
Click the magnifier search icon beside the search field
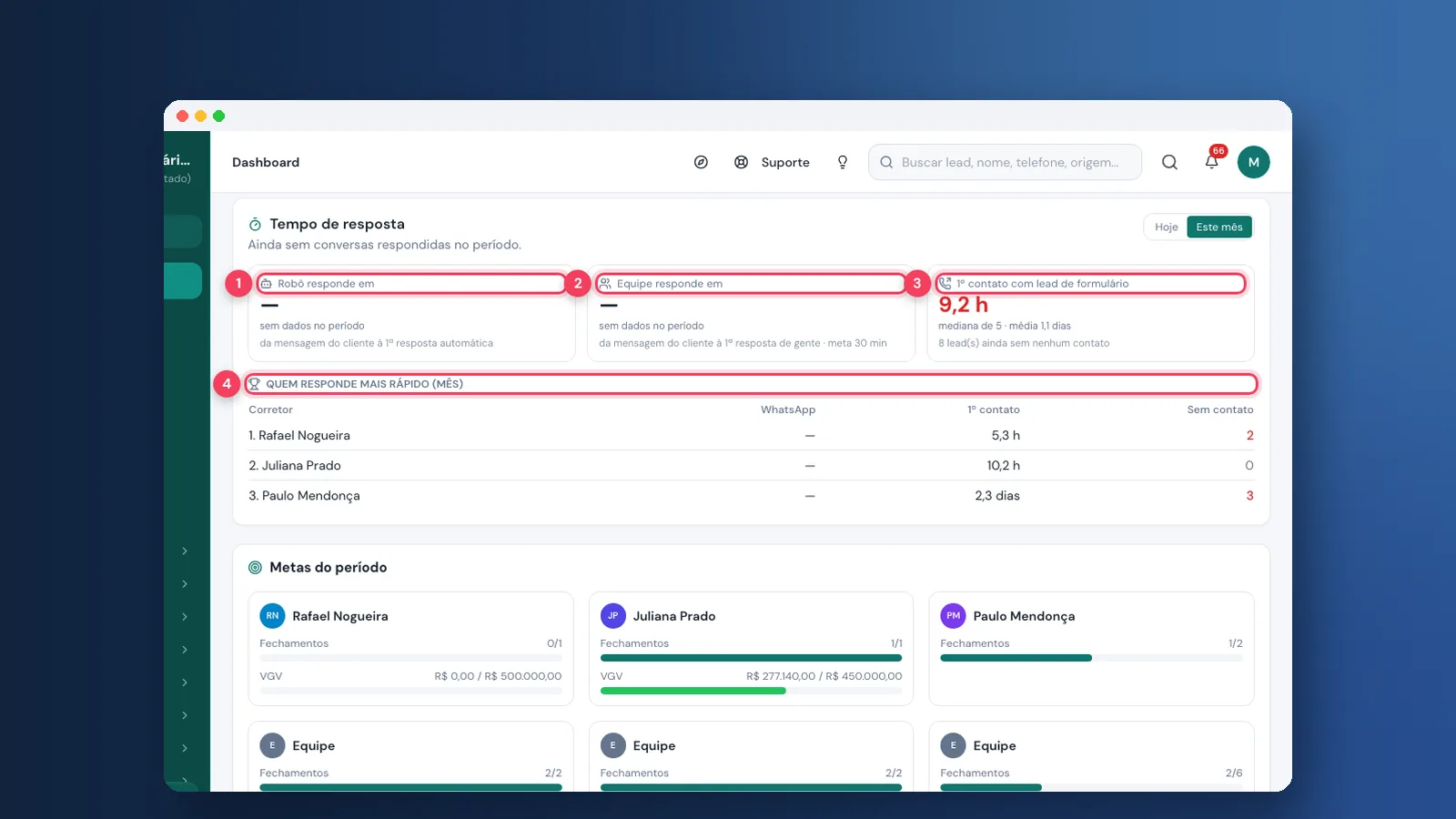pyautogui.click(x=1169, y=162)
